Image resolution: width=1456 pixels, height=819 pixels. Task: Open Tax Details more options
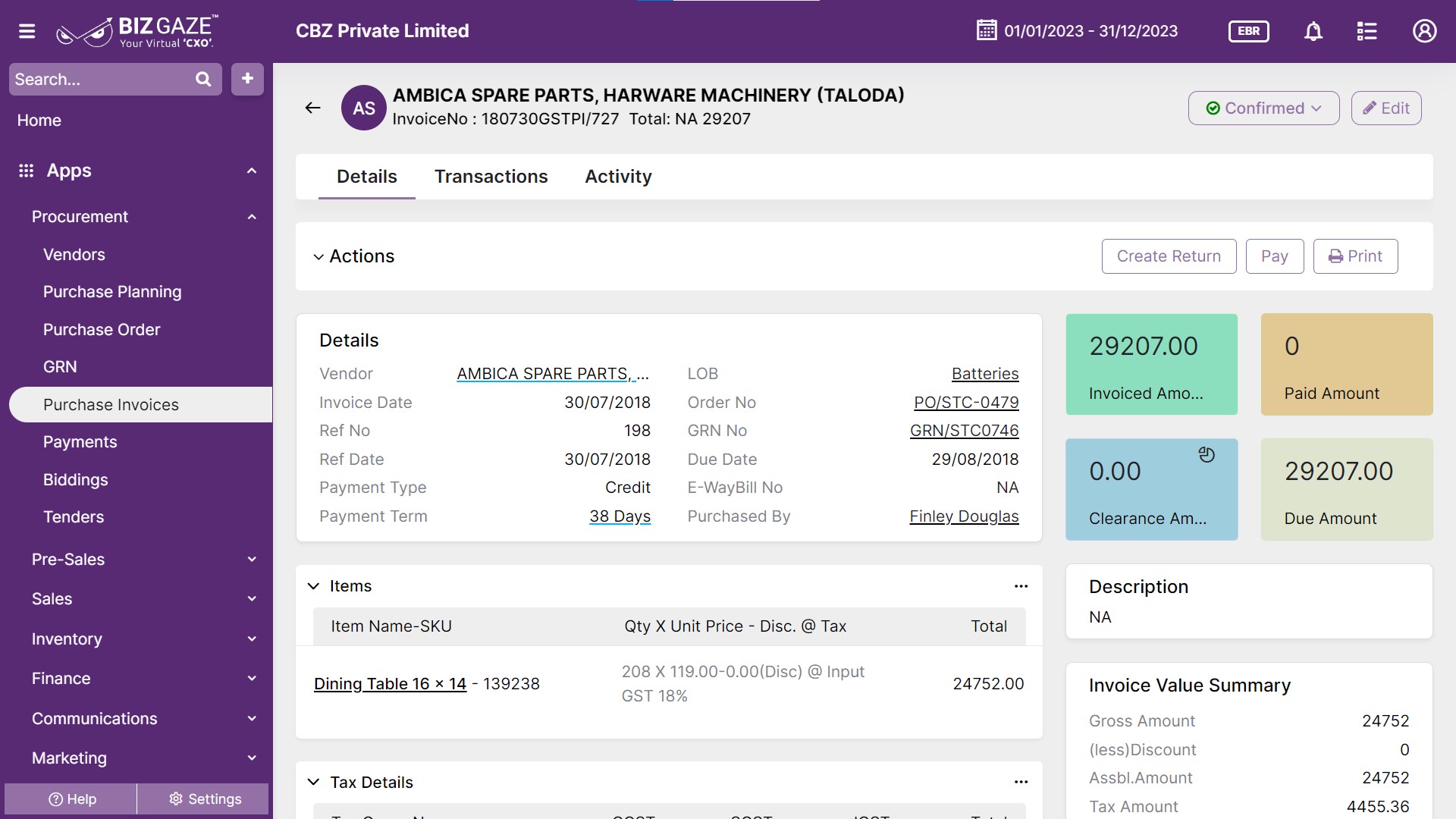1021,782
